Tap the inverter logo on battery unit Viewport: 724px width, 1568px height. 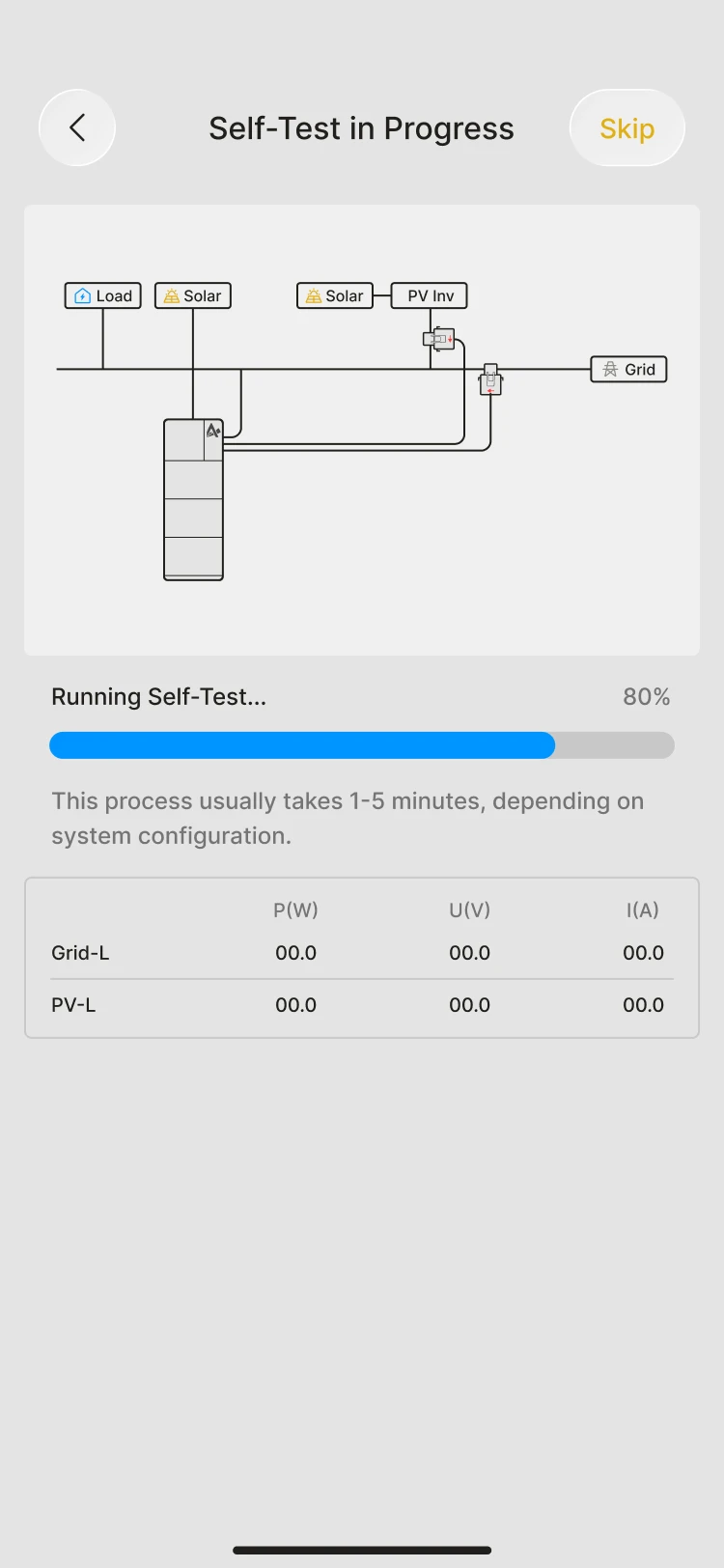[213, 431]
